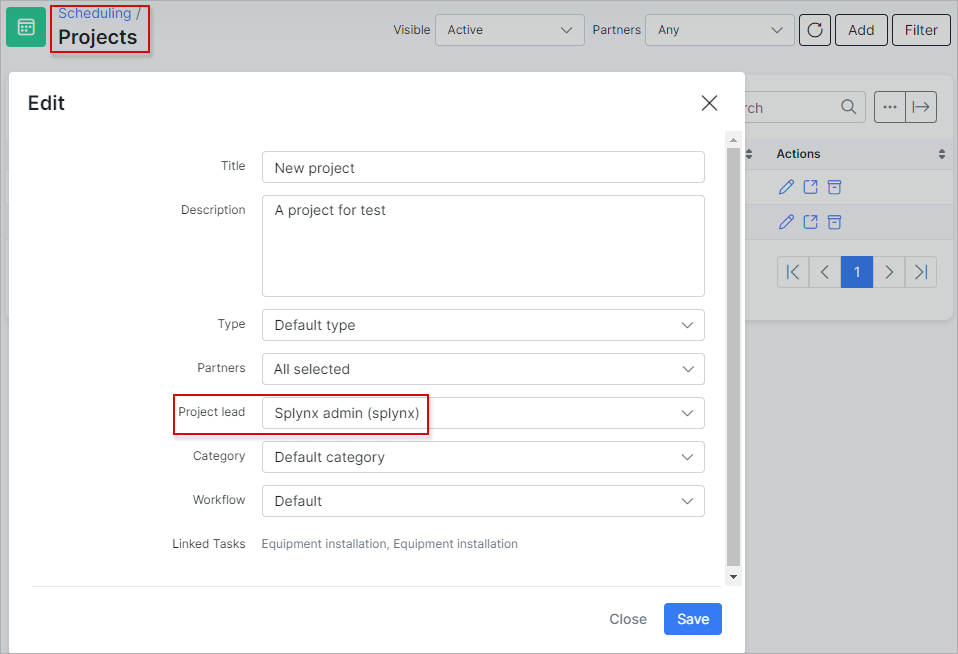The height and width of the screenshot is (654, 958).
Task: Click into the Title input field
Action: (x=483, y=167)
